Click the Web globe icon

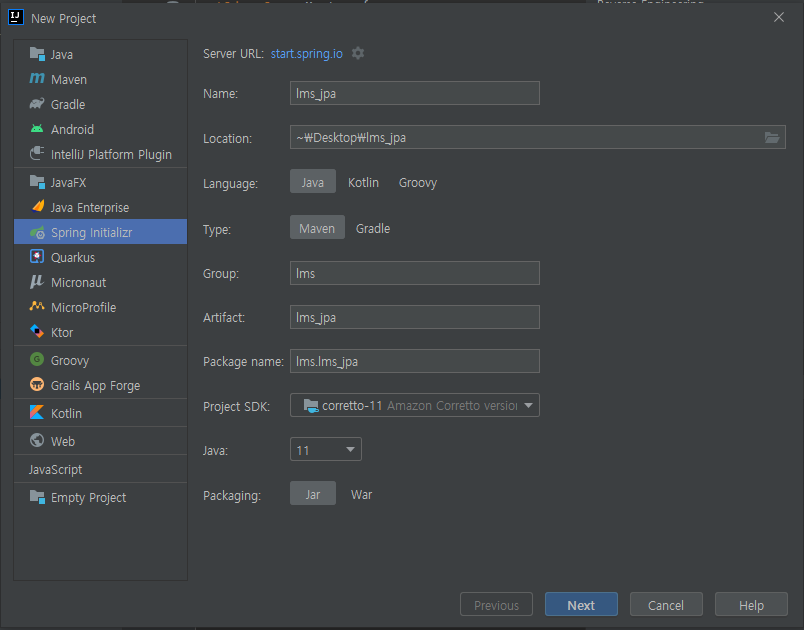pos(37,440)
